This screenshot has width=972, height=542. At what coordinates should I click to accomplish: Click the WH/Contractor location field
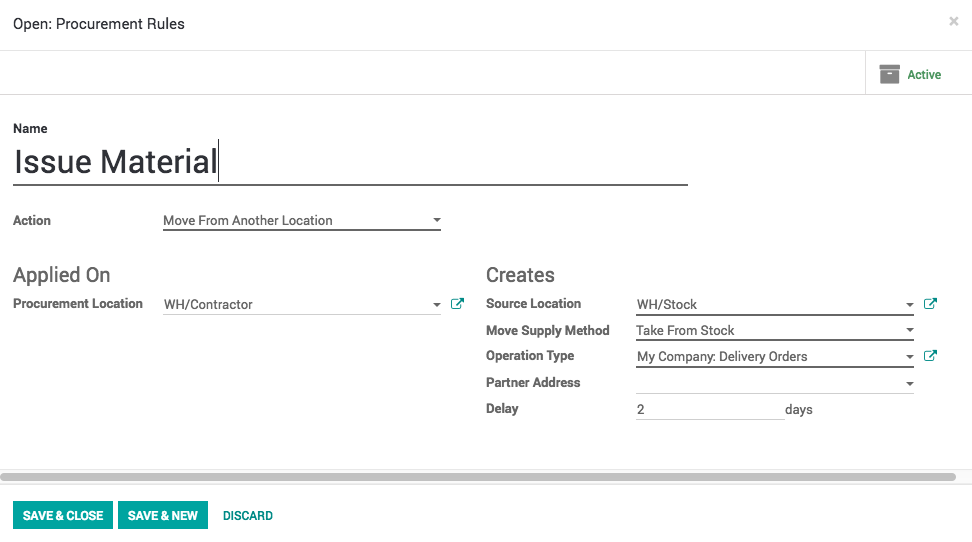click(295, 304)
